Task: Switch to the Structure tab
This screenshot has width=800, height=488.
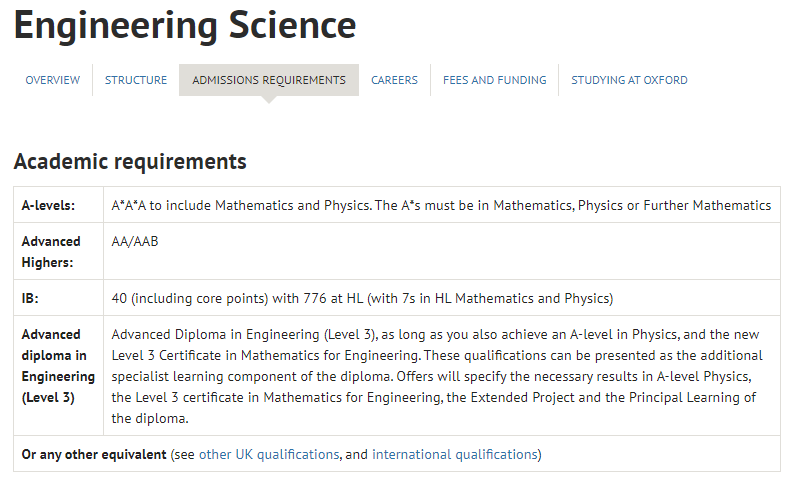Action: [136, 80]
